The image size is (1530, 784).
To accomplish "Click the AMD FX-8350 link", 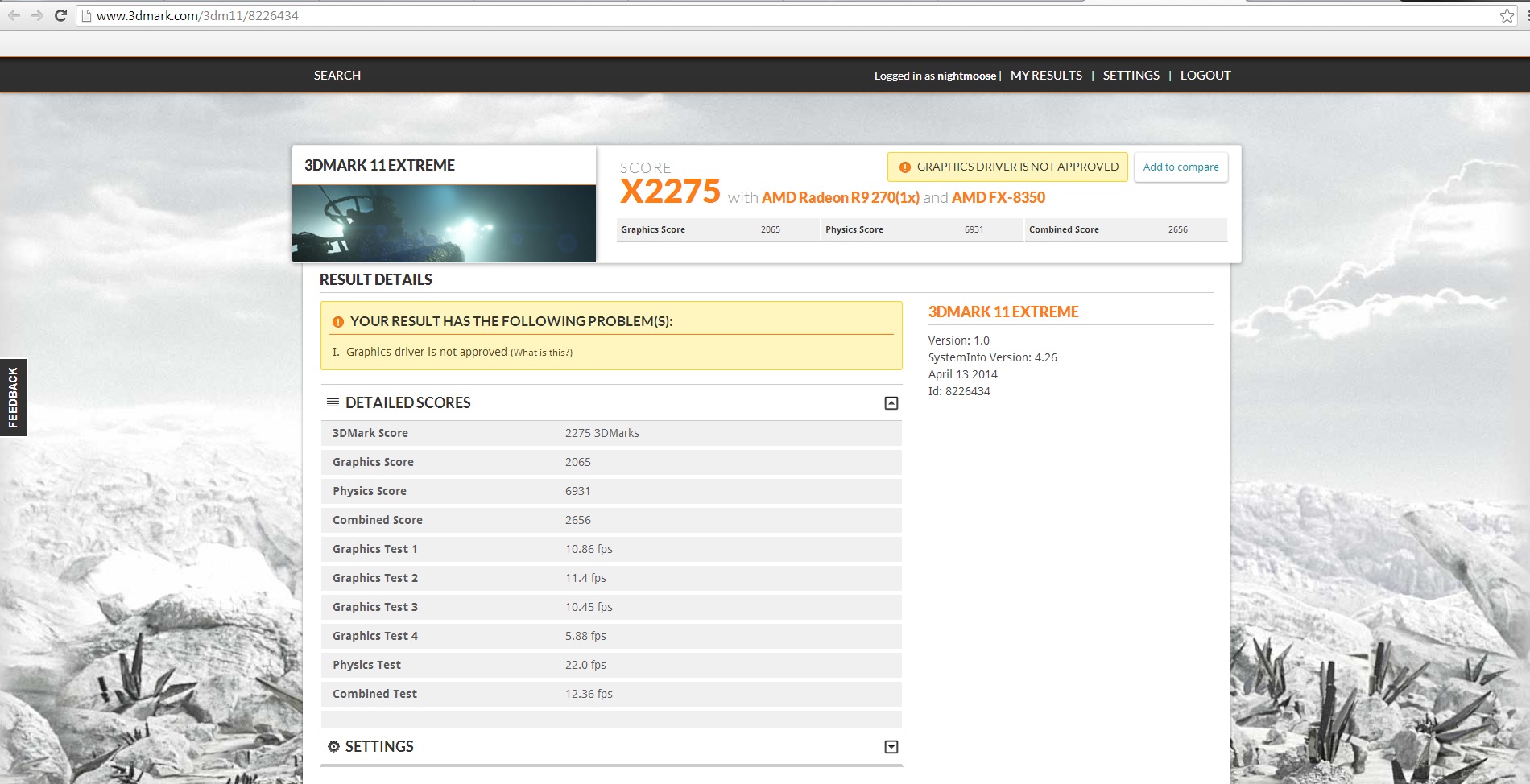I will (x=998, y=197).
